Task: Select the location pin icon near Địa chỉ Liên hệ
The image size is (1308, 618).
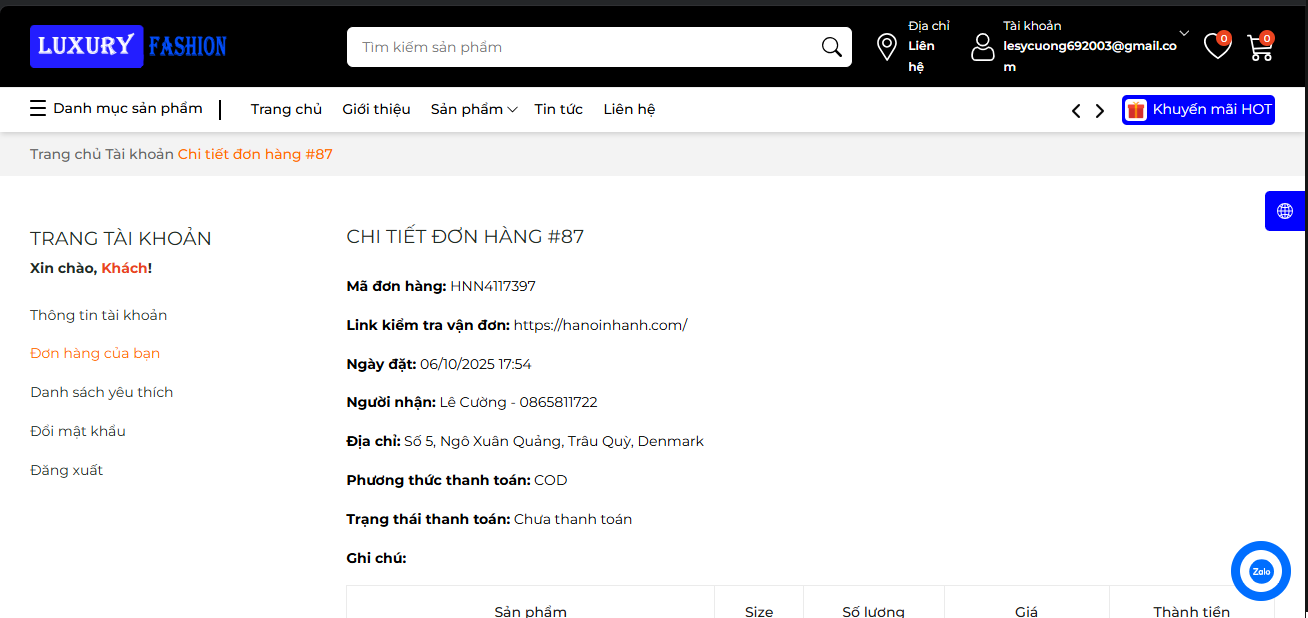Action: tap(886, 46)
